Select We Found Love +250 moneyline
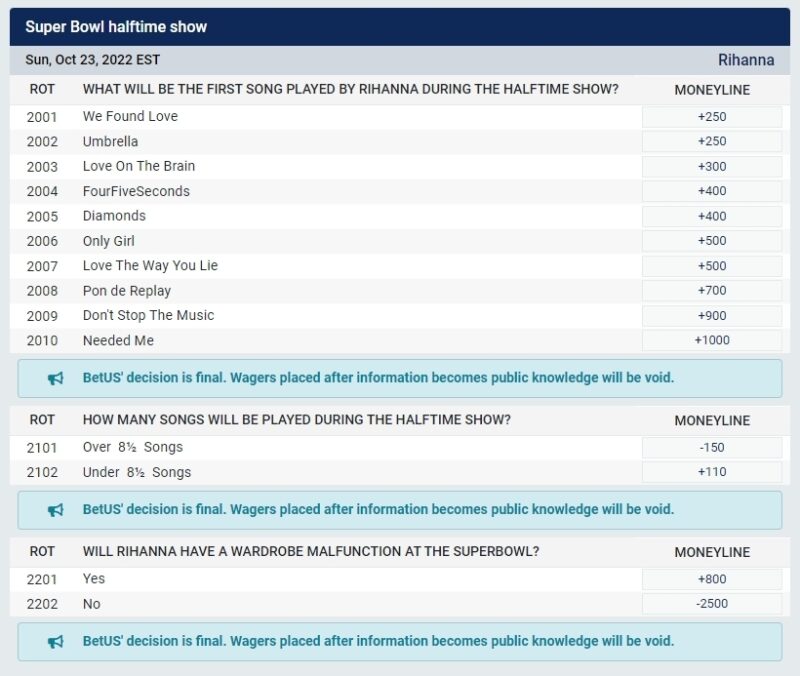800x676 pixels. [x=712, y=117]
